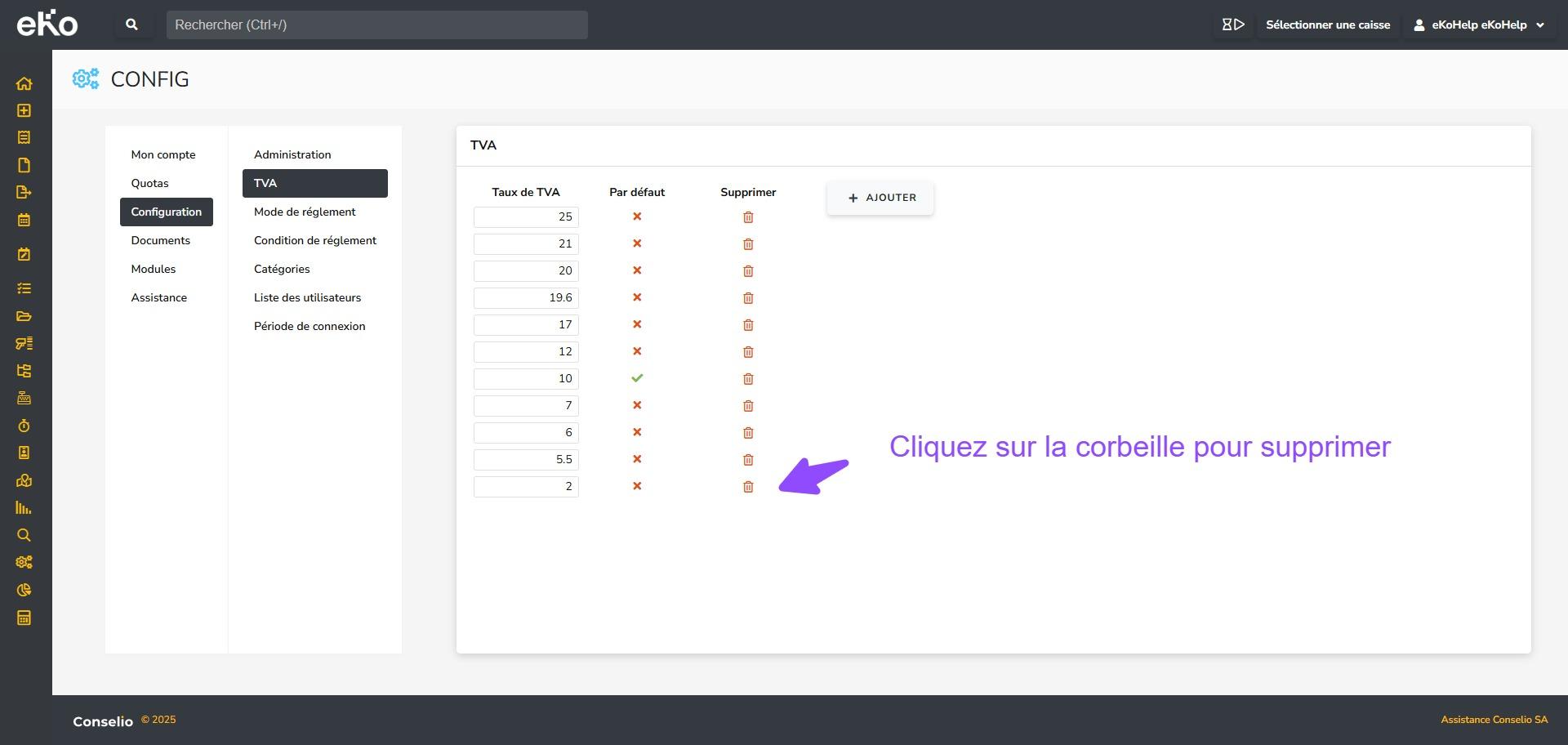Go to Liste des utilisateurs

click(307, 297)
